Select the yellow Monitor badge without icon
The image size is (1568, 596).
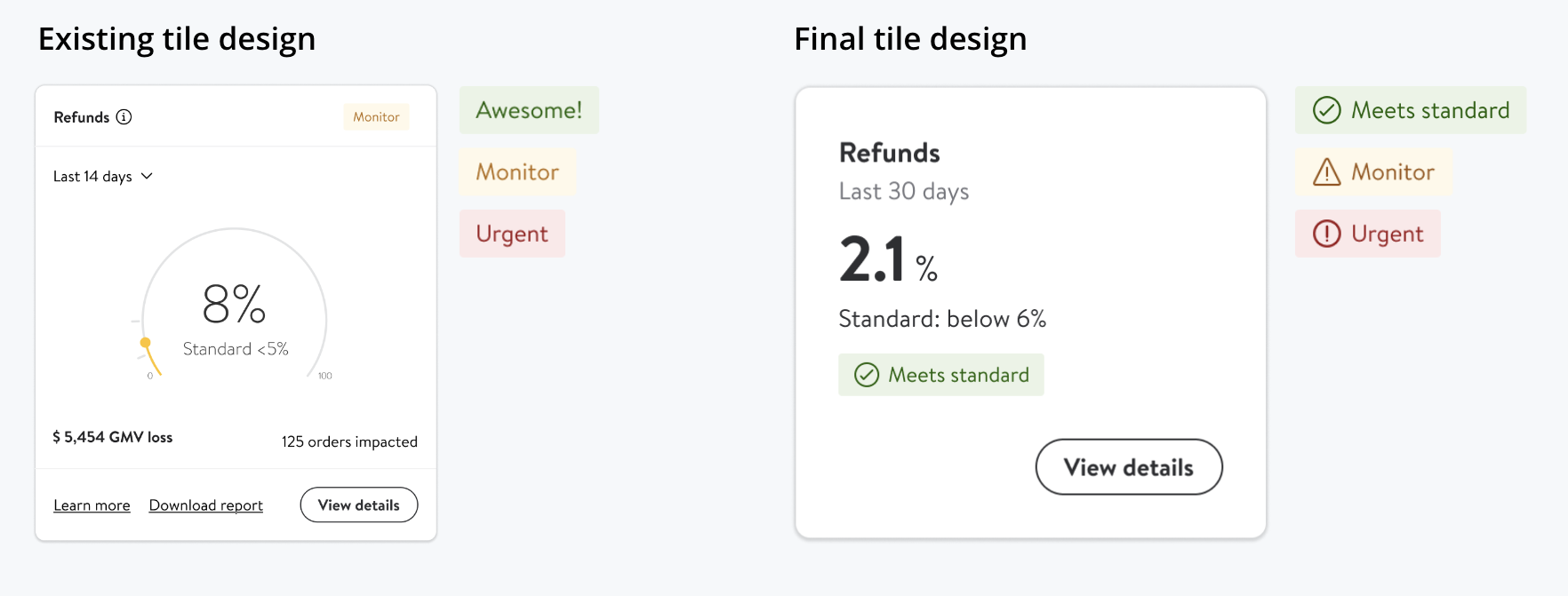pos(517,172)
